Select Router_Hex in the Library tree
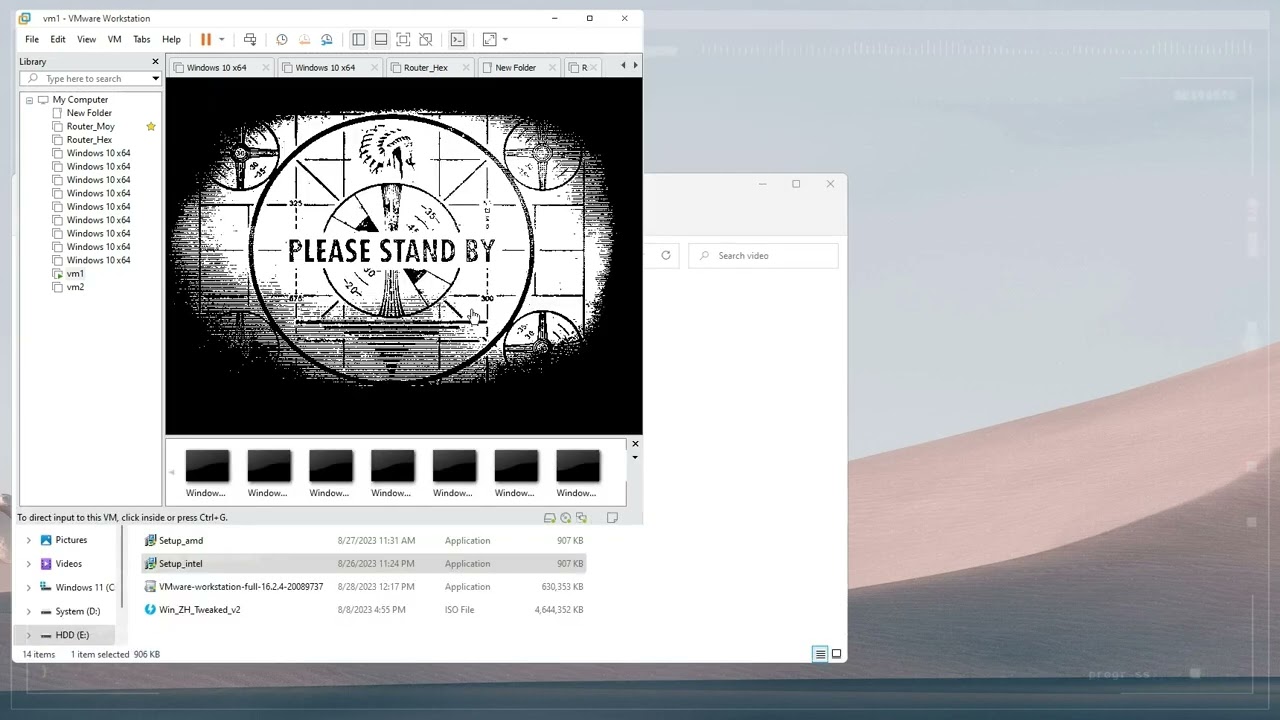Viewport: 1280px width, 720px height. click(89, 140)
